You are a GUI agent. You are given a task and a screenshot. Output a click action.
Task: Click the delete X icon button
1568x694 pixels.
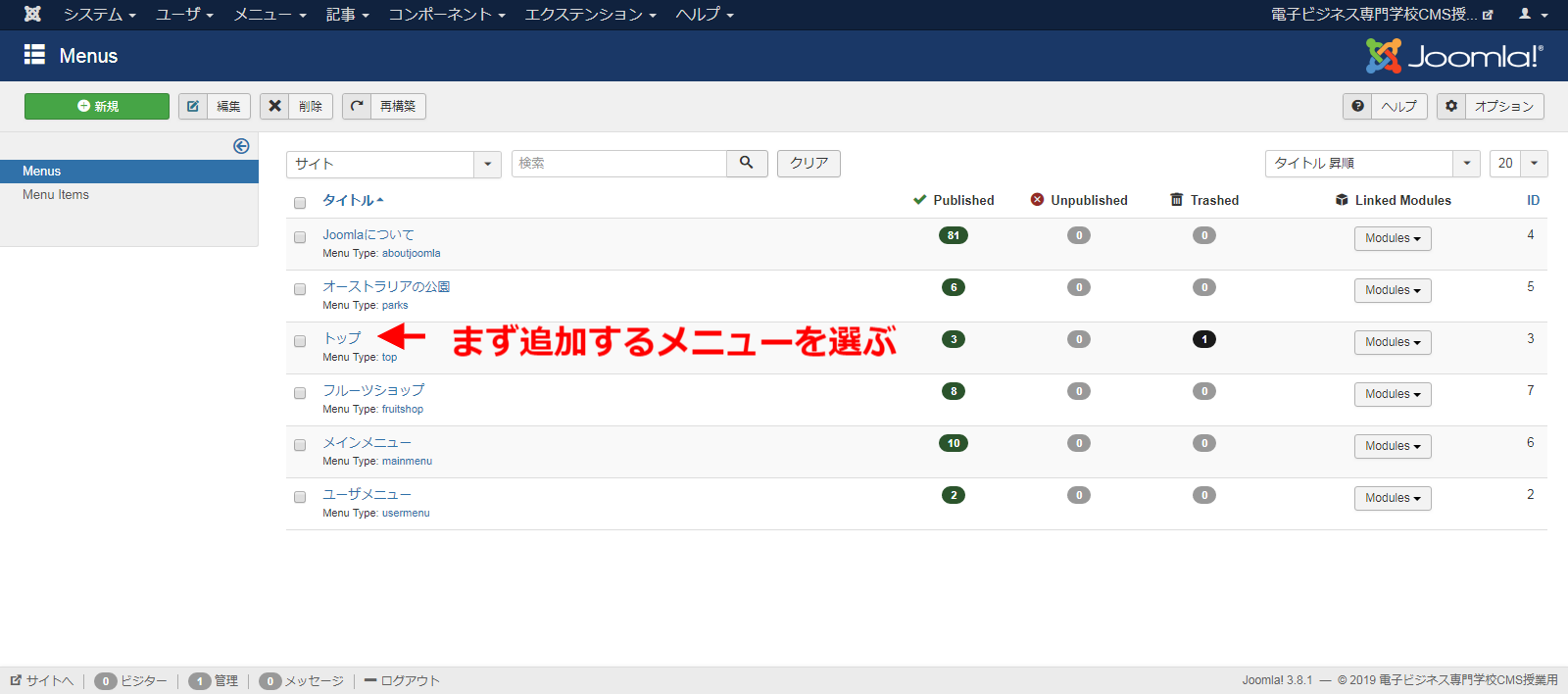point(275,106)
